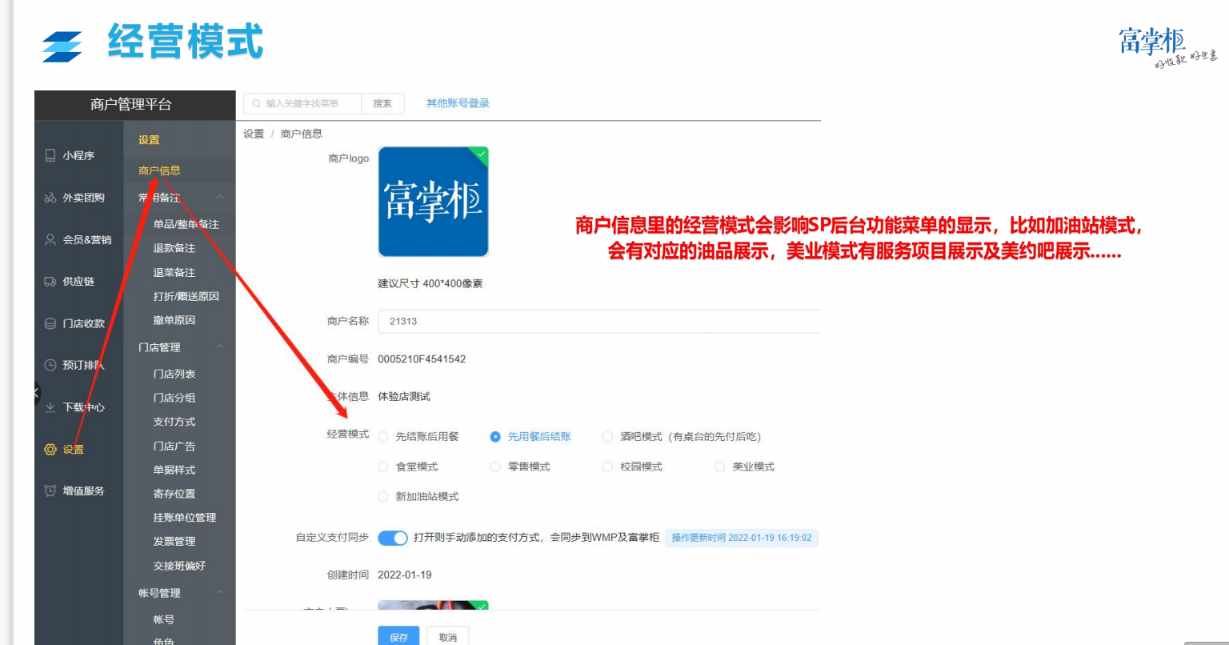Choose the 零售模式 radio option
1229x645 pixels.
(495, 467)
